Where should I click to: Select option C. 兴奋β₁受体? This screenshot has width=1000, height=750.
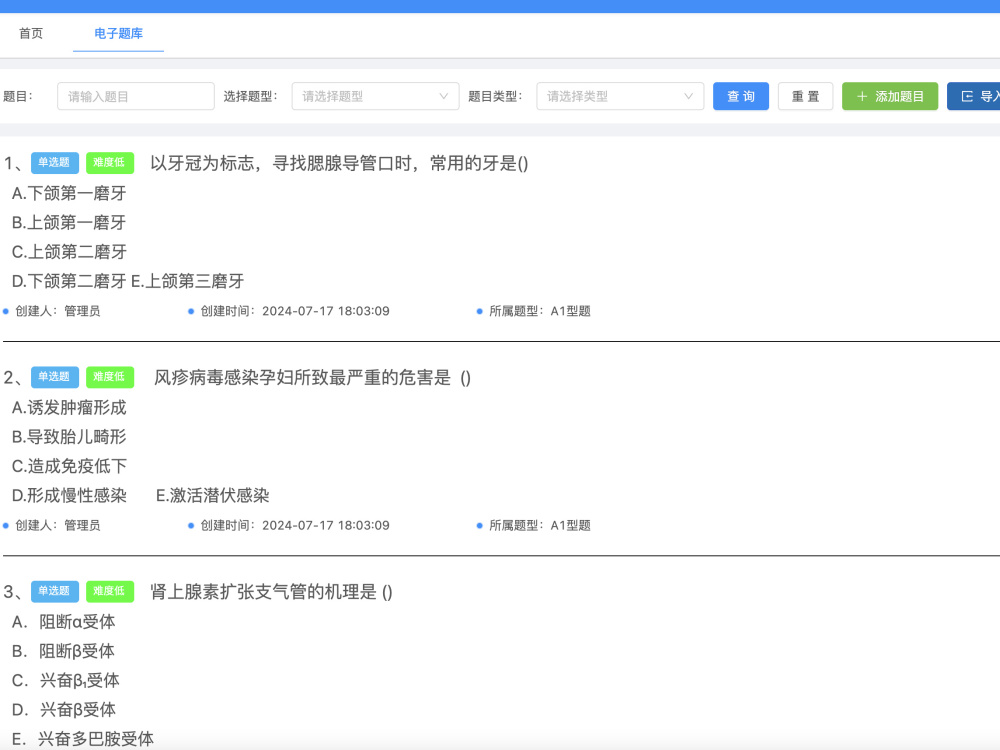(65, 680)
